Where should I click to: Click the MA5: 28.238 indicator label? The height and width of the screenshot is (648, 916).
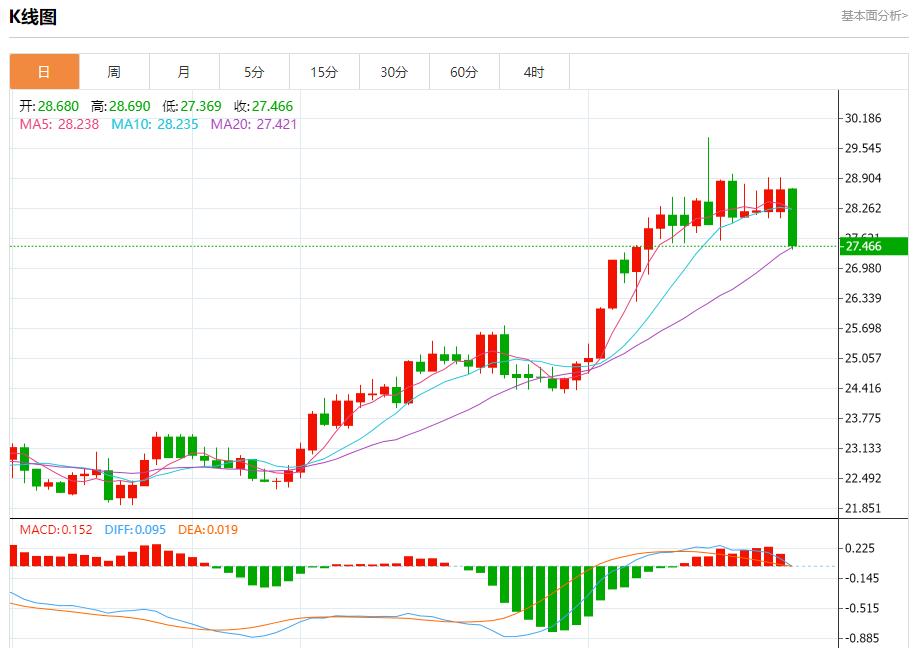59,124
